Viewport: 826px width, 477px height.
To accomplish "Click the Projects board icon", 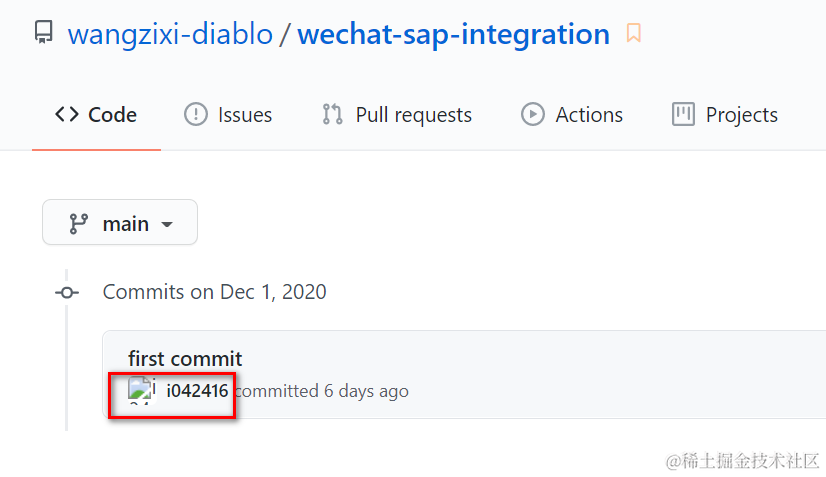I will [x=684, y=114].
